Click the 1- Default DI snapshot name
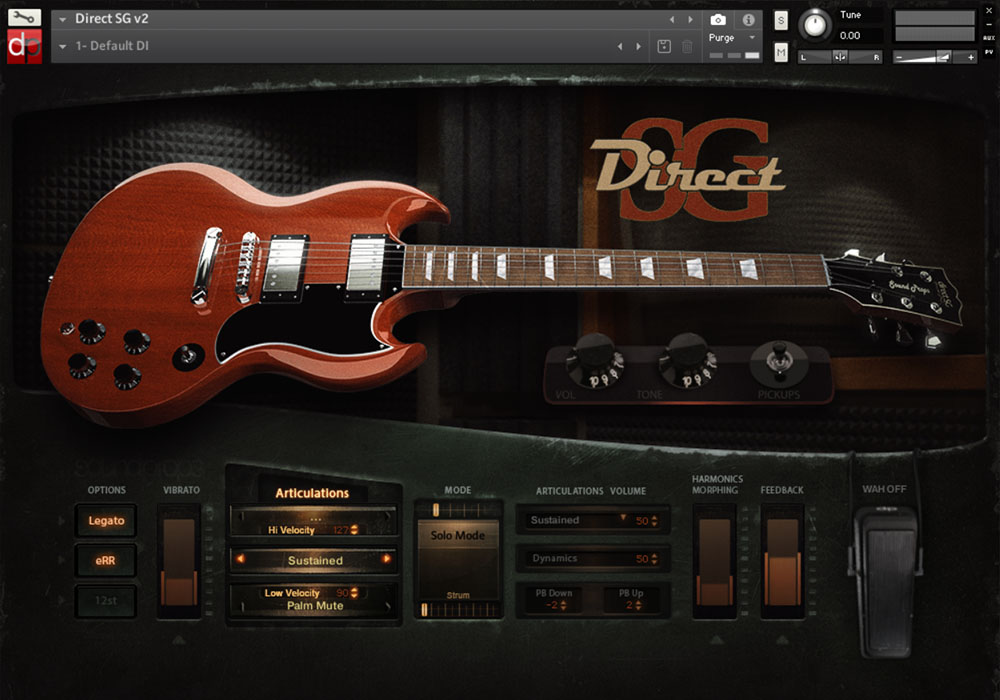Viewport: 1000px width, 700px height. pyautogui.click(x=112, y=46)
